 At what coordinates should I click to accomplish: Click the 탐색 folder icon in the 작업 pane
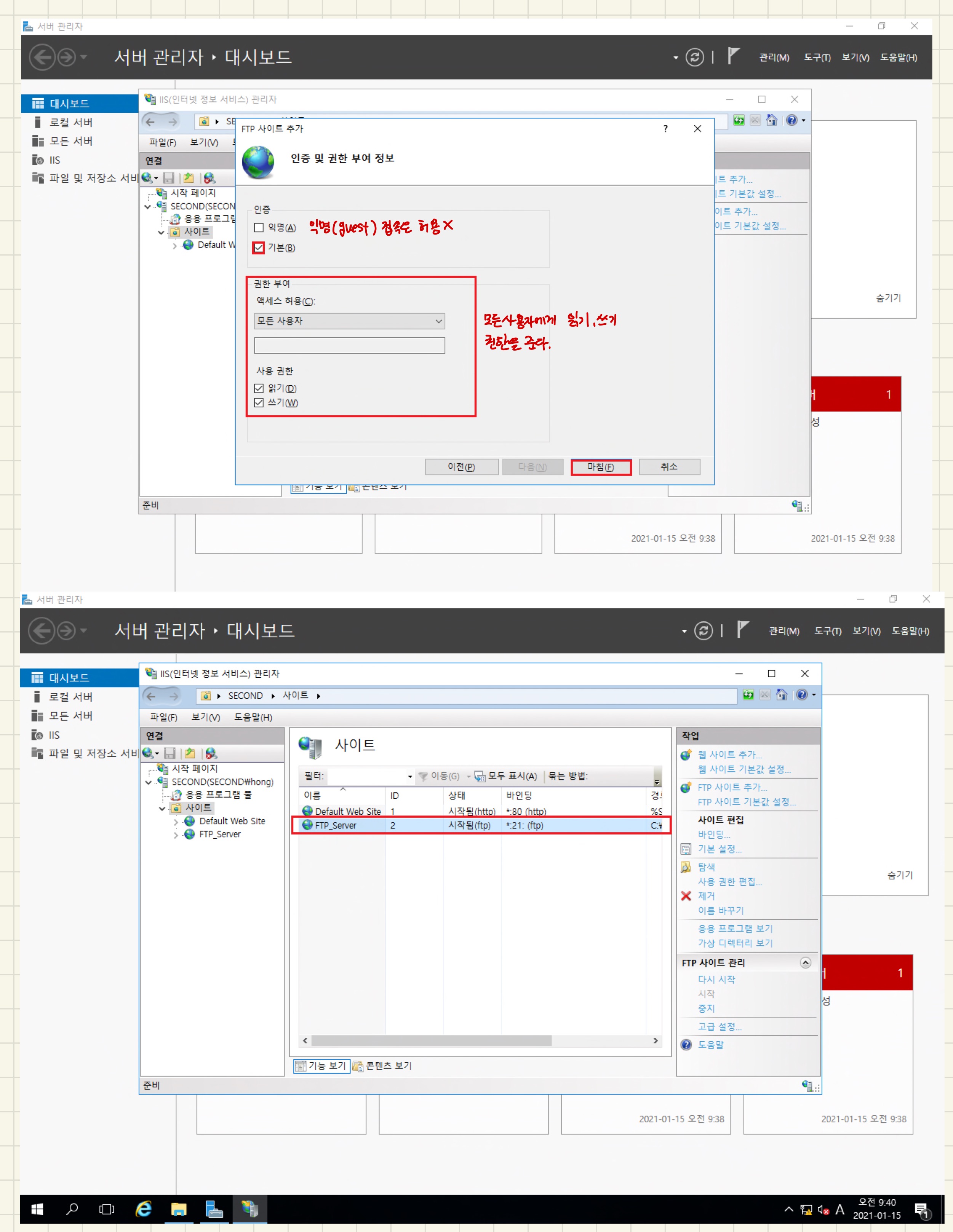[x=686, y=867]
